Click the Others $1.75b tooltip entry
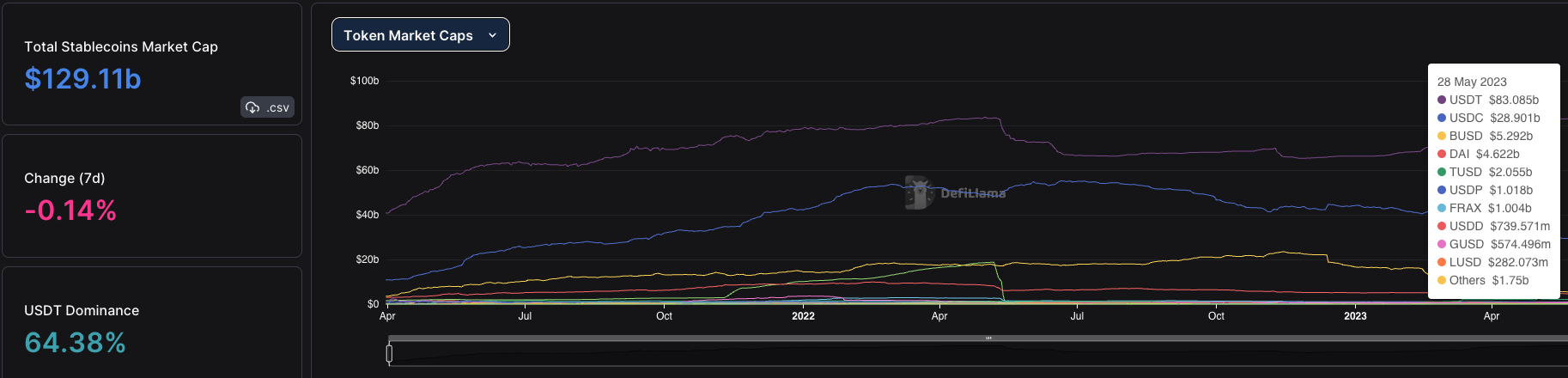 click(1483, 280)
